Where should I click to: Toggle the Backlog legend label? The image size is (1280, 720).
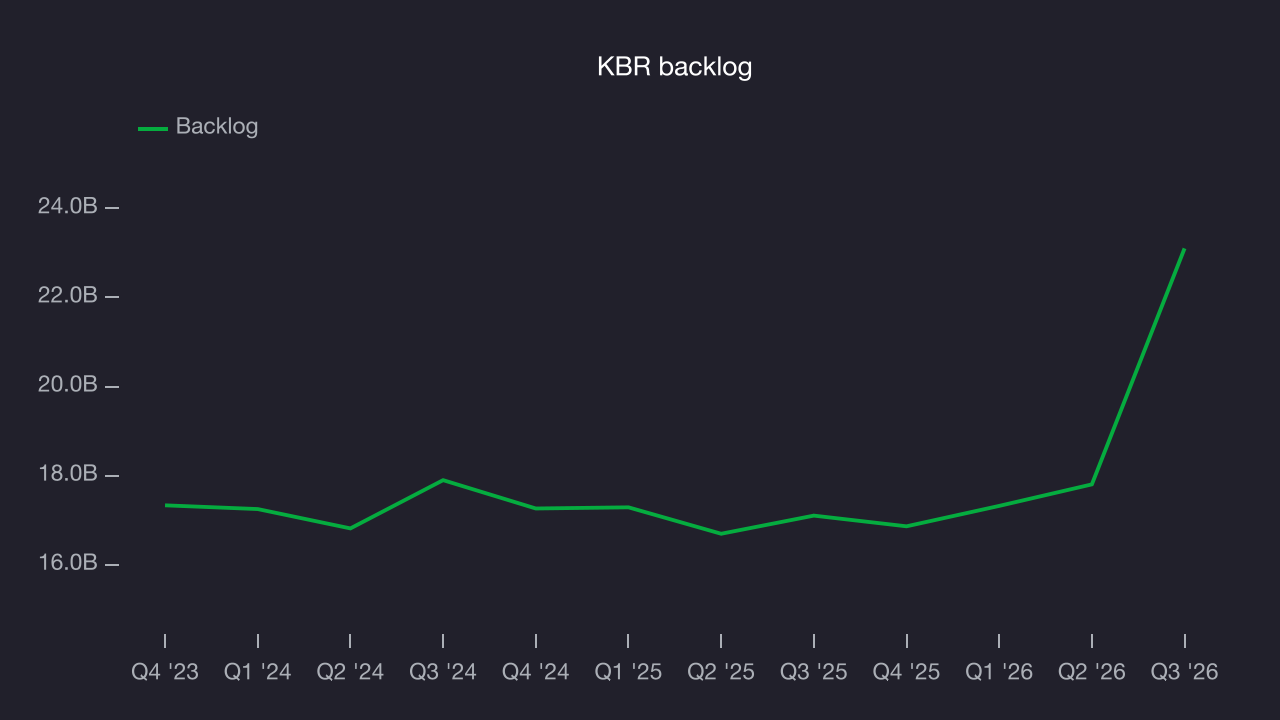217,127
